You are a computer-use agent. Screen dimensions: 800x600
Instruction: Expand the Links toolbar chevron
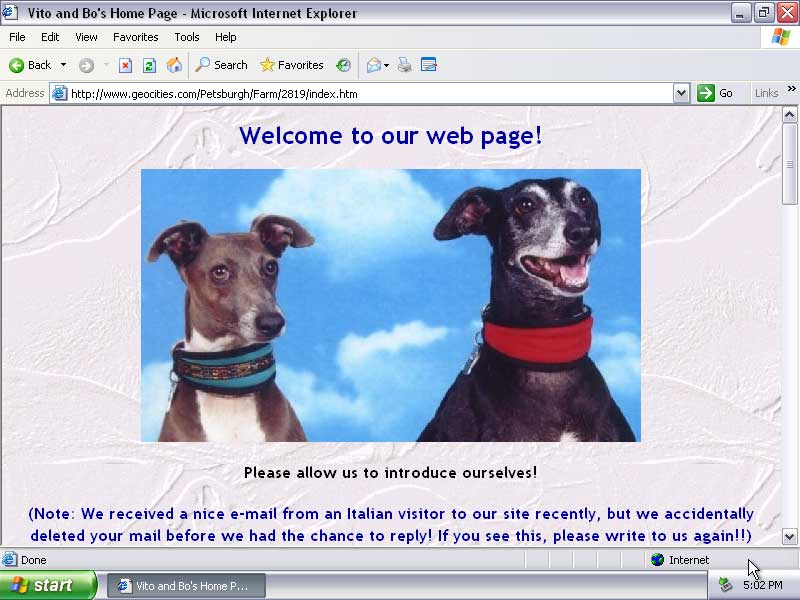[x=791, y=90]
